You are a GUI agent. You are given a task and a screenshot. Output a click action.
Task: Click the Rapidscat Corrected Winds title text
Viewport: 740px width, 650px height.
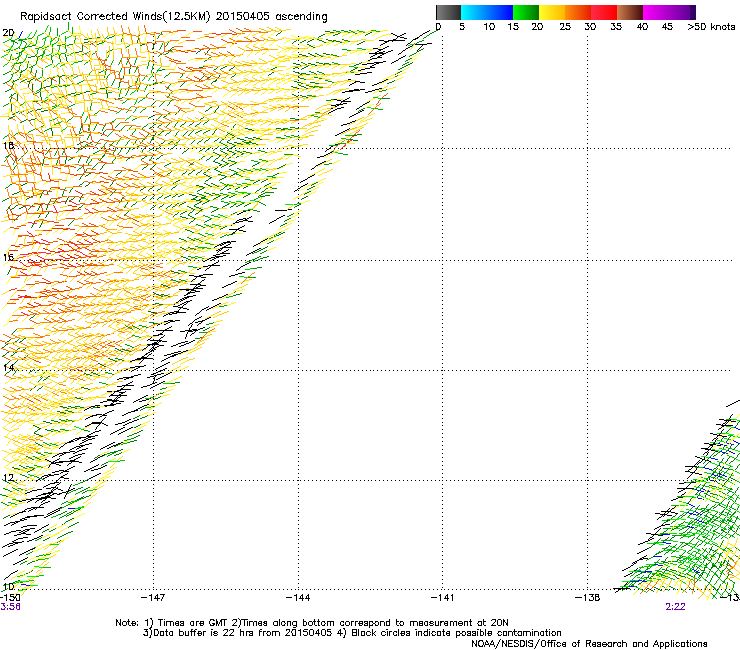pyautogui.click(x=174, y=17)
